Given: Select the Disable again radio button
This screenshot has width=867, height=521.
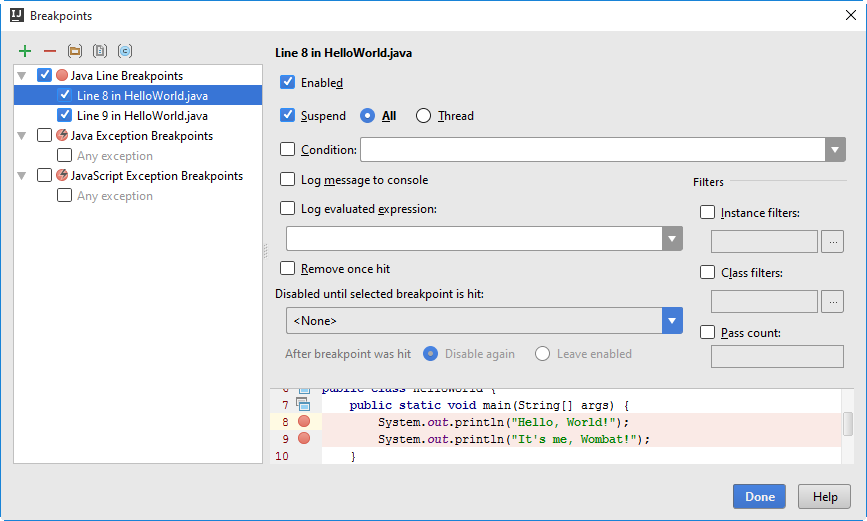Looking at the screenshot, I should pos(430,354).
